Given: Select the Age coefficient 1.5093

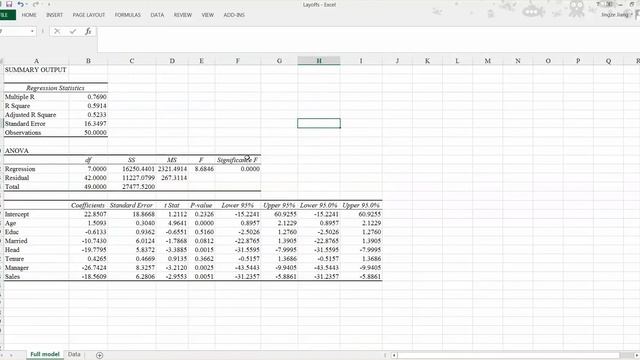Looking at the screenshot, I should pos(88,223).
